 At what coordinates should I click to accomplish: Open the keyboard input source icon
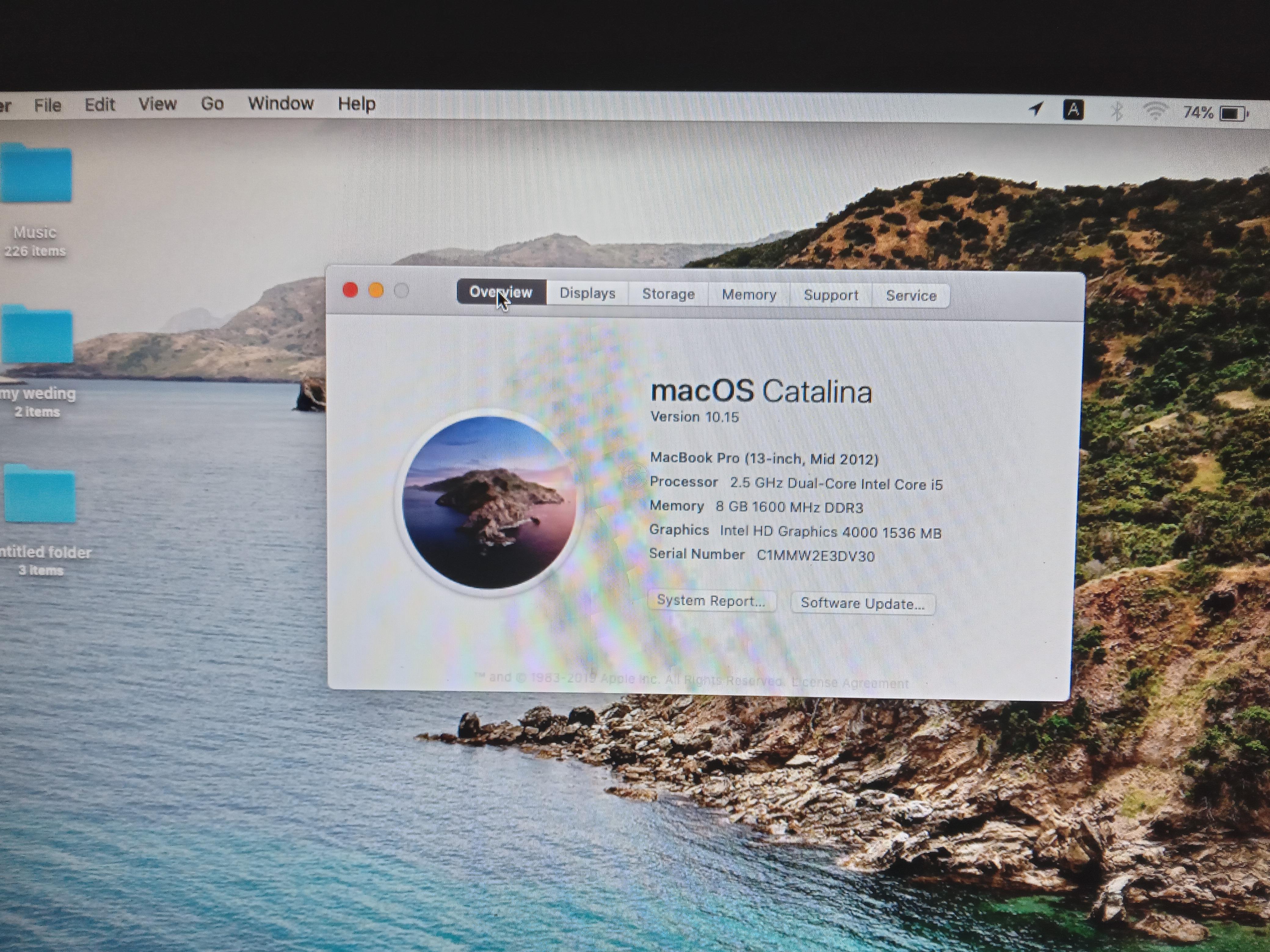tap(1073, 110)
